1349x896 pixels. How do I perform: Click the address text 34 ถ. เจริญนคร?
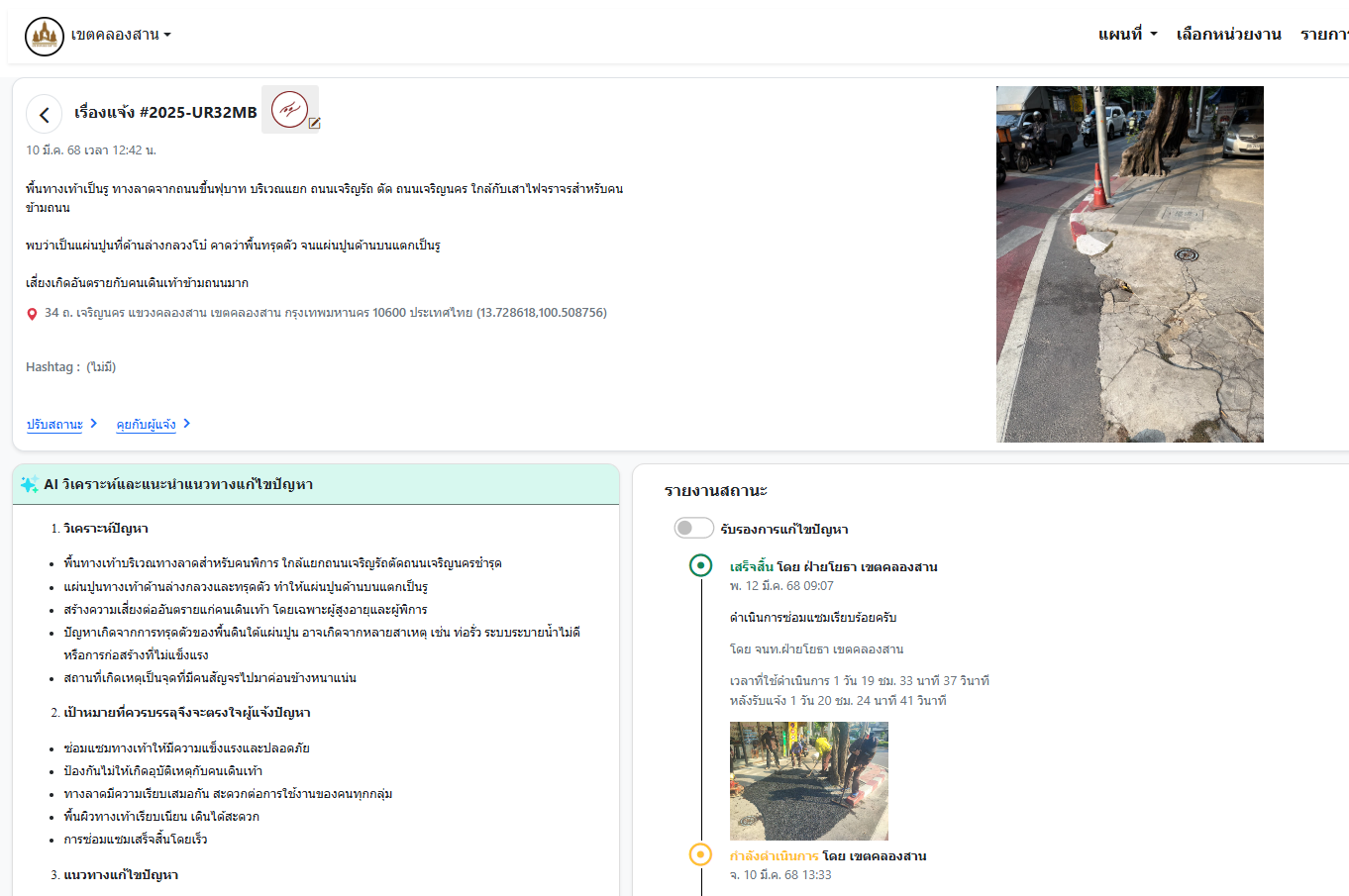[x=325, y=313]
